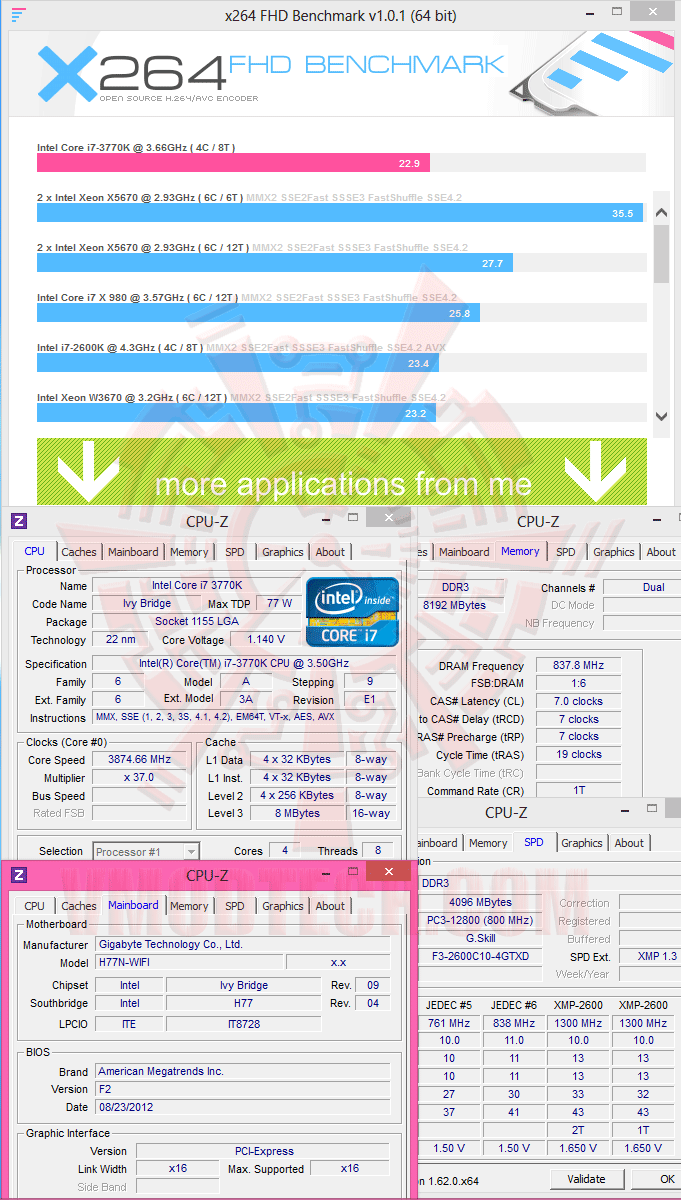Close the pink CPU-Z mainboard window
The image size is (681, 1200).
388,871
